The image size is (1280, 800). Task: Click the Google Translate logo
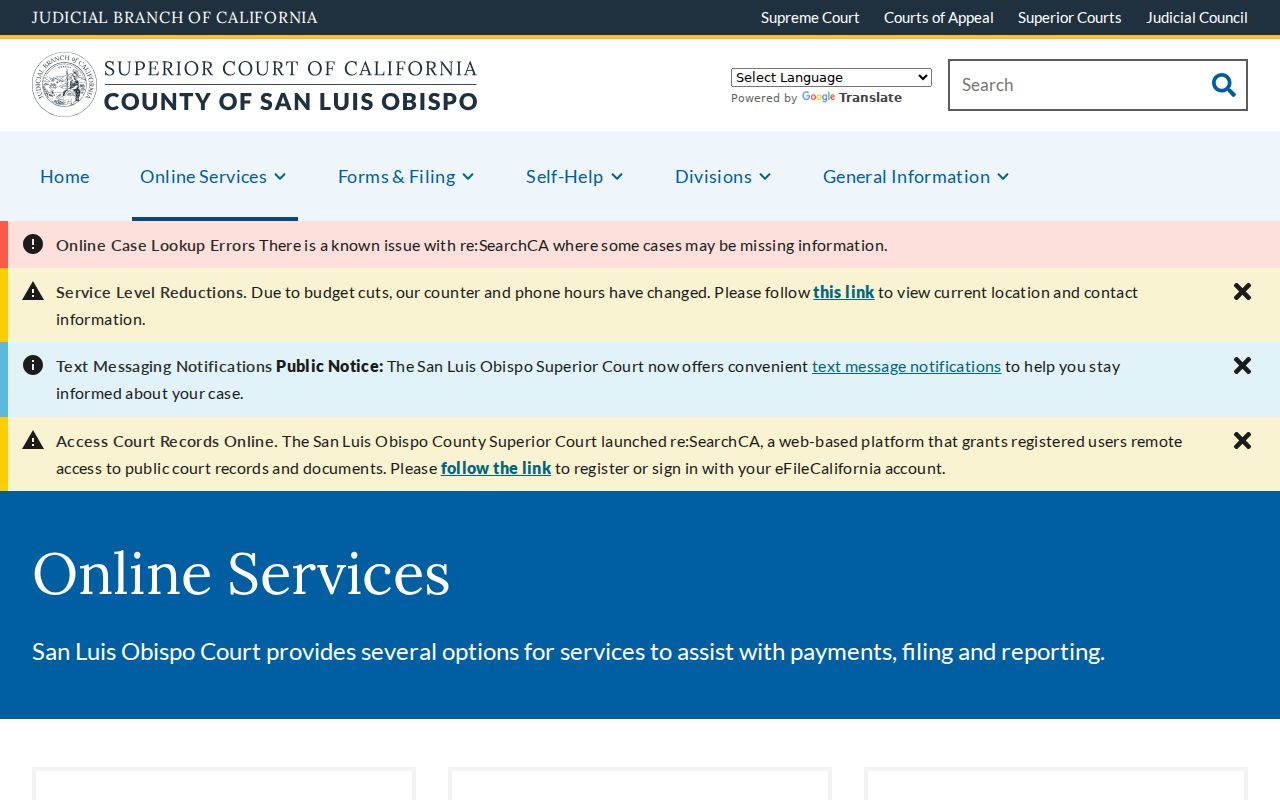pyautogui.click(x=818, y=98)
